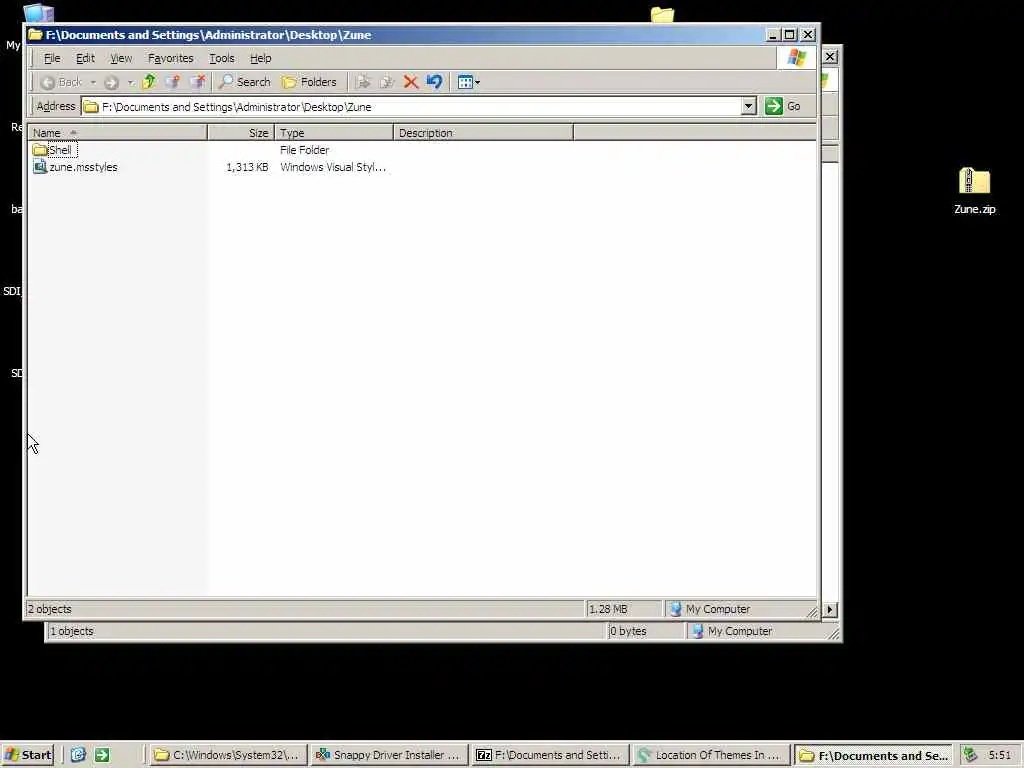Switch to Snappy Driver Installer taskbar button
1024x768 pixels.
pos(389,755)
